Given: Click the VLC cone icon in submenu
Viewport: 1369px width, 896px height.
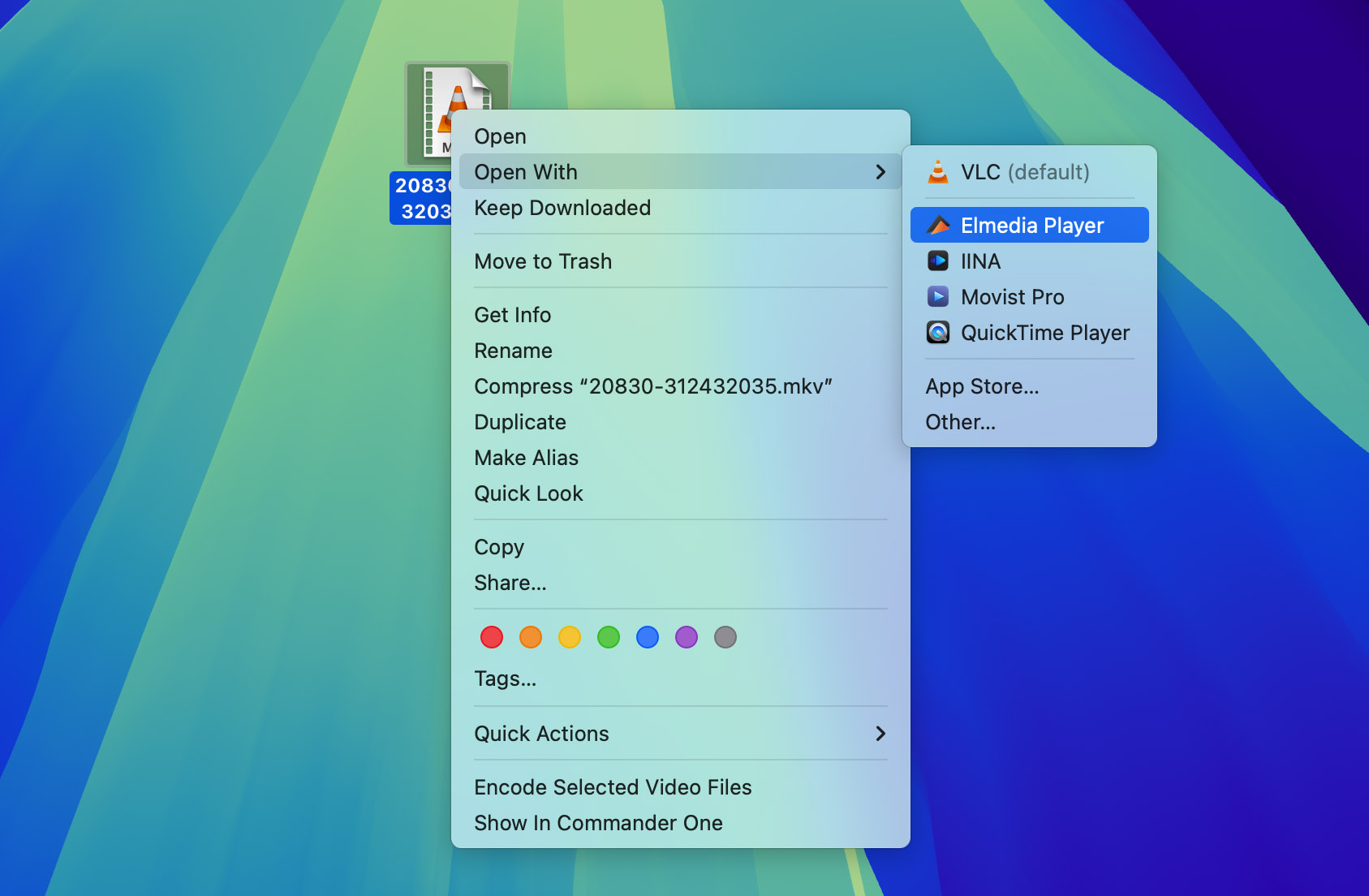Looking at the screenshot, I should pos(937,172).
